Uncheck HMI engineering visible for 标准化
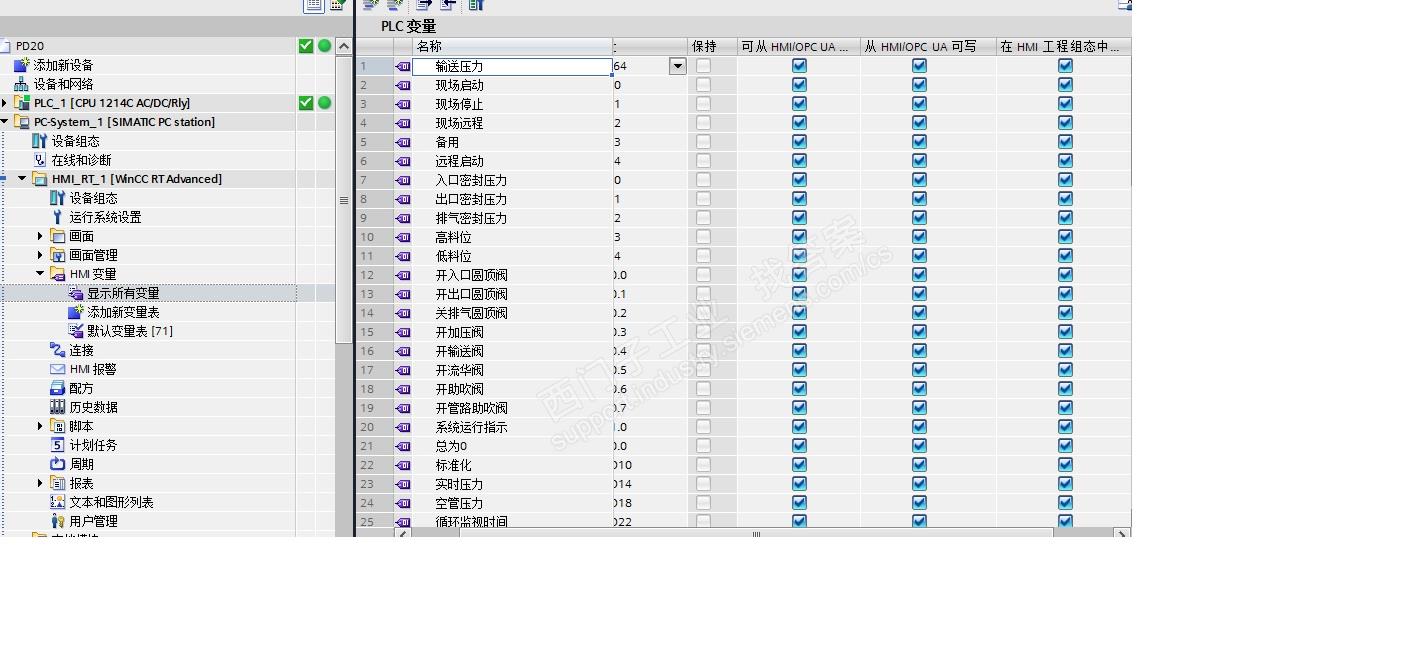The height and width of the screenshot is (663, 1422). 1065,465
